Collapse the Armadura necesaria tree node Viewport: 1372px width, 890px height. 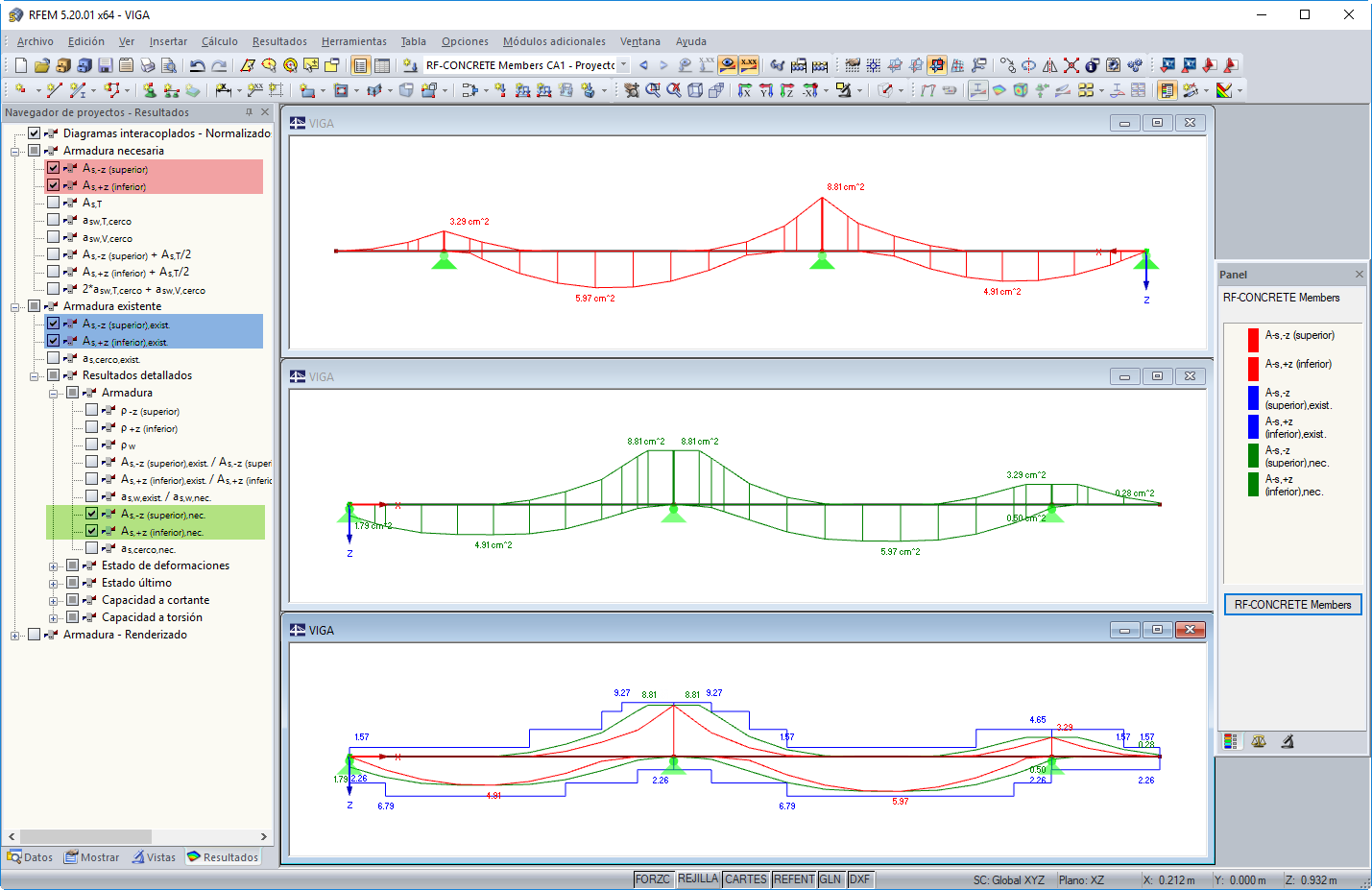click(14, 151)
